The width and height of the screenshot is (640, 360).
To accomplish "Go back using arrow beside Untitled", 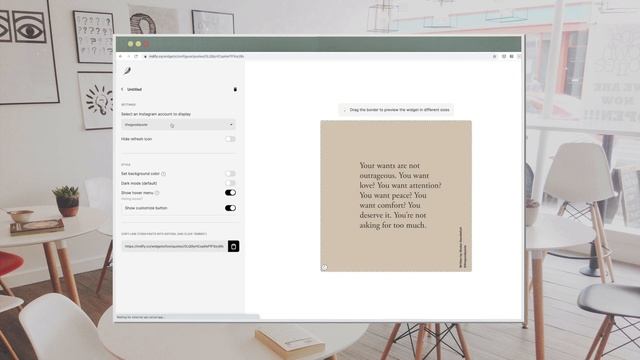I will (122, 89).
